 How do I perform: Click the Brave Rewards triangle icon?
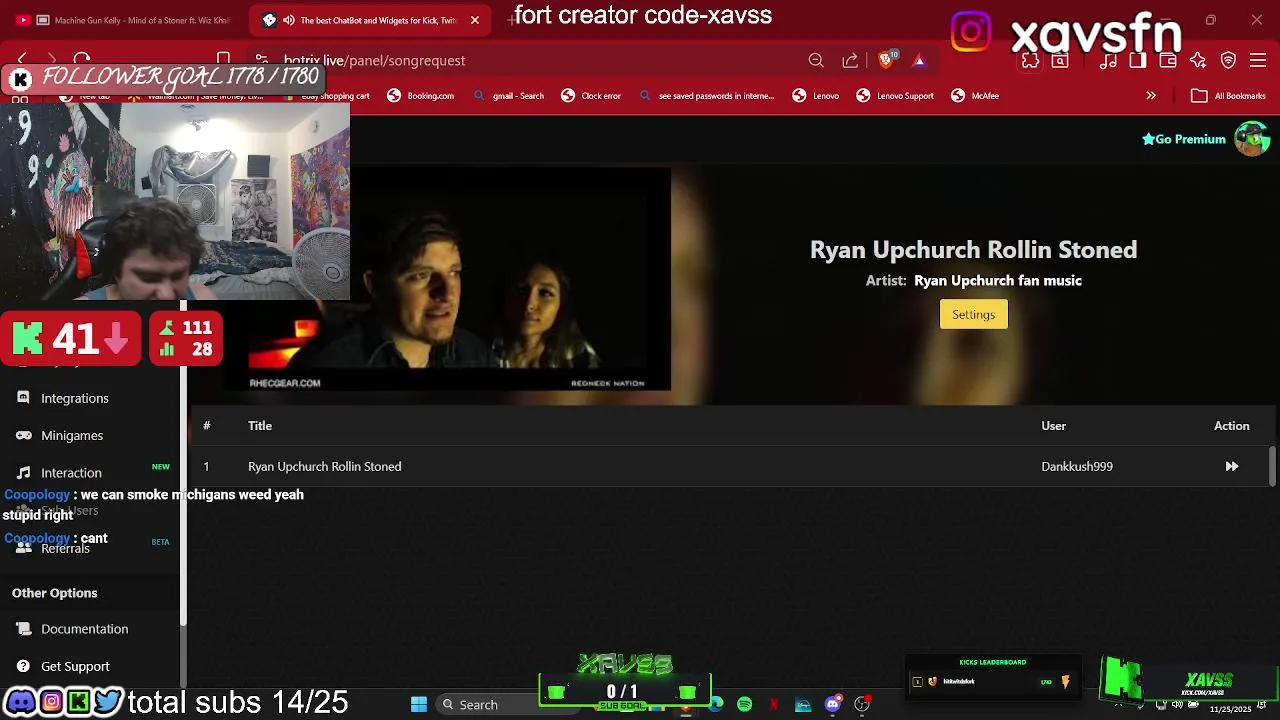click(919, 60)
